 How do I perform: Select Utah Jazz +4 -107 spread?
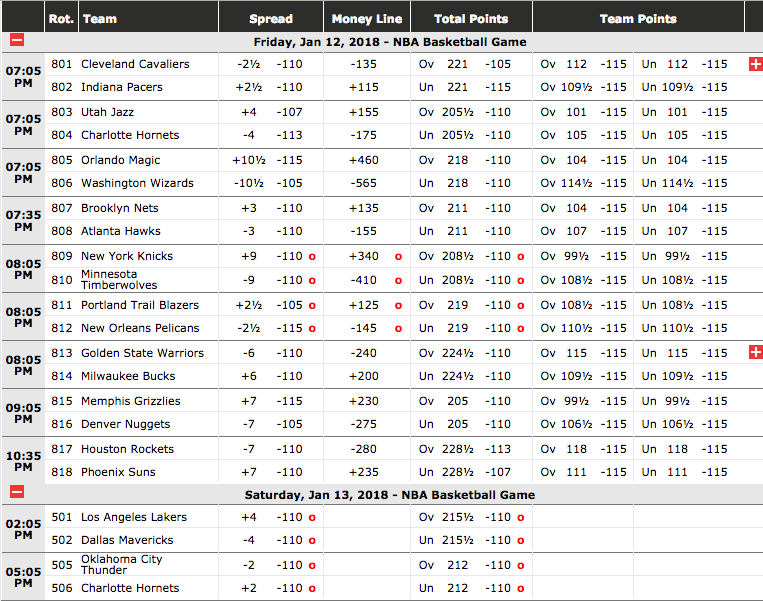tap(272, 112)
